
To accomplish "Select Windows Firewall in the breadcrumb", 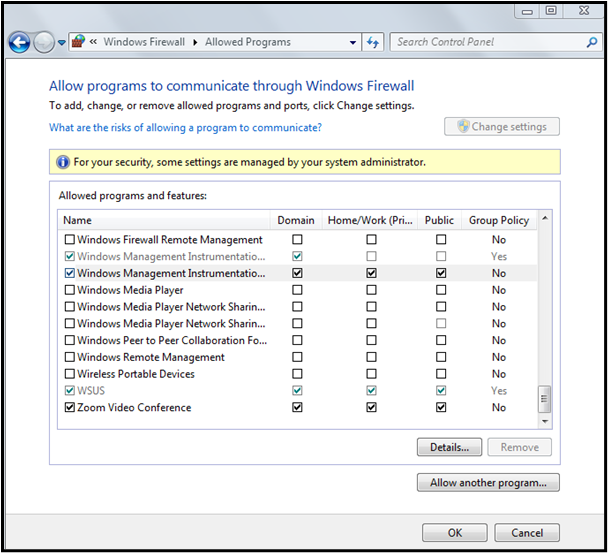I will click(146, 43).
